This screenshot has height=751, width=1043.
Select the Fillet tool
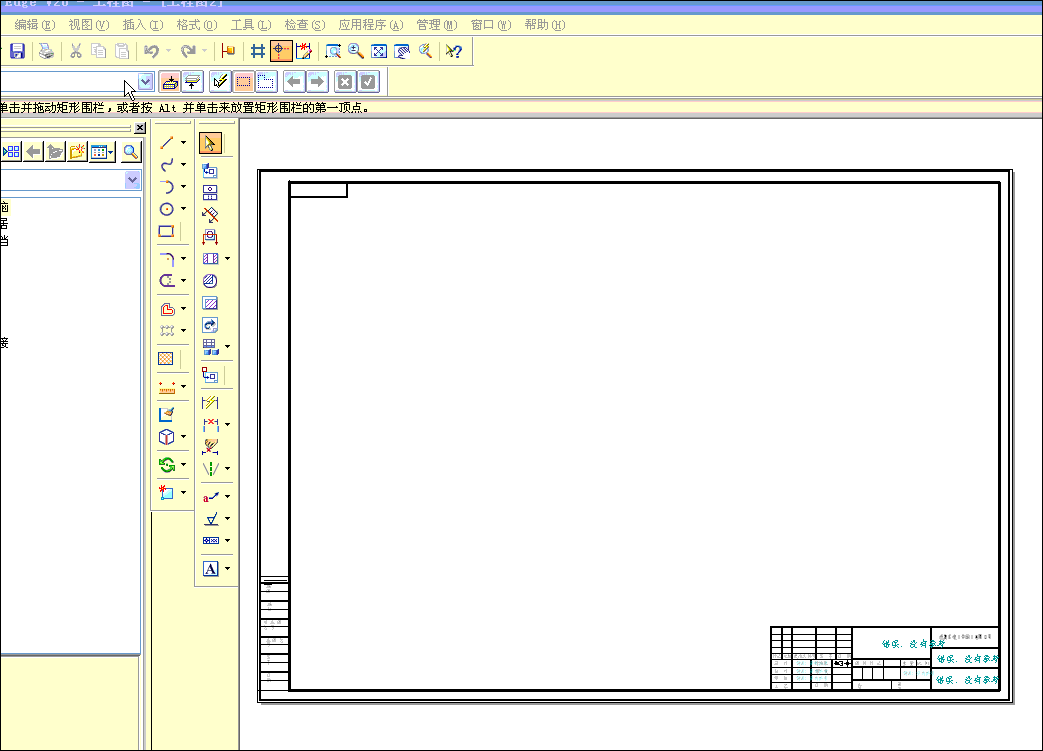(x=166, y=259)
